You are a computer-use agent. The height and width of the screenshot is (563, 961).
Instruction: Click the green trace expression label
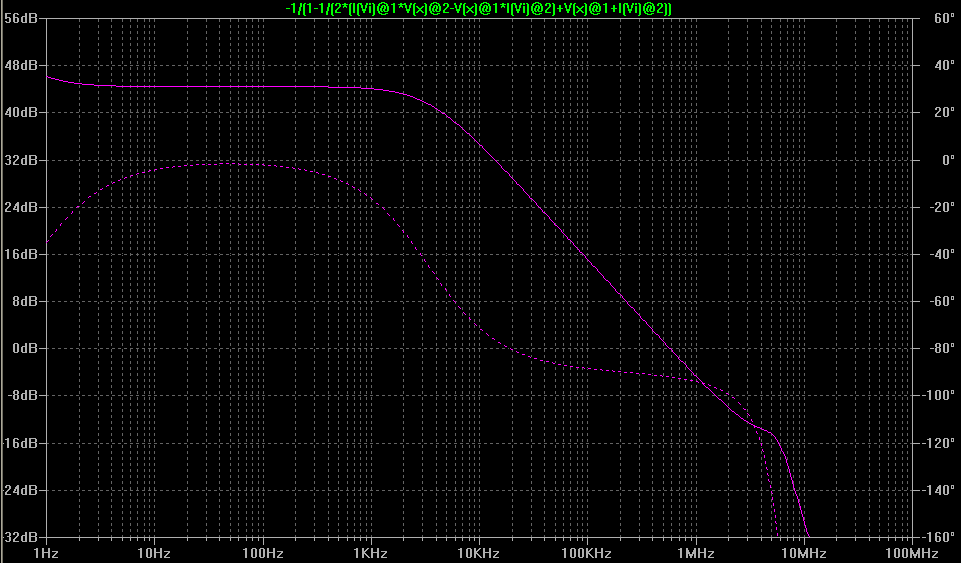coord(479,9)
